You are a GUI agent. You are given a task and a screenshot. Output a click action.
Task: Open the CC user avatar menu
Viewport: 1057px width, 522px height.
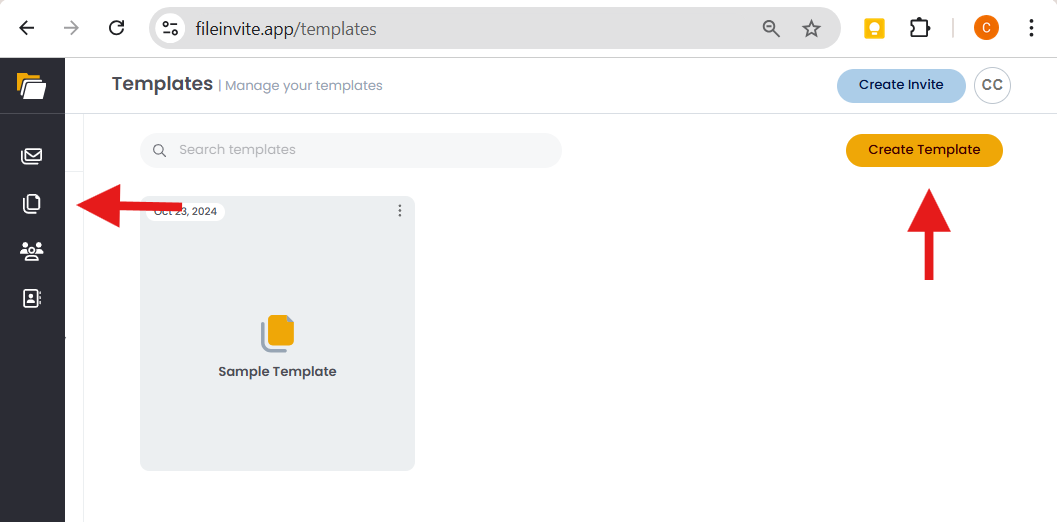click(x=992, y=85)
